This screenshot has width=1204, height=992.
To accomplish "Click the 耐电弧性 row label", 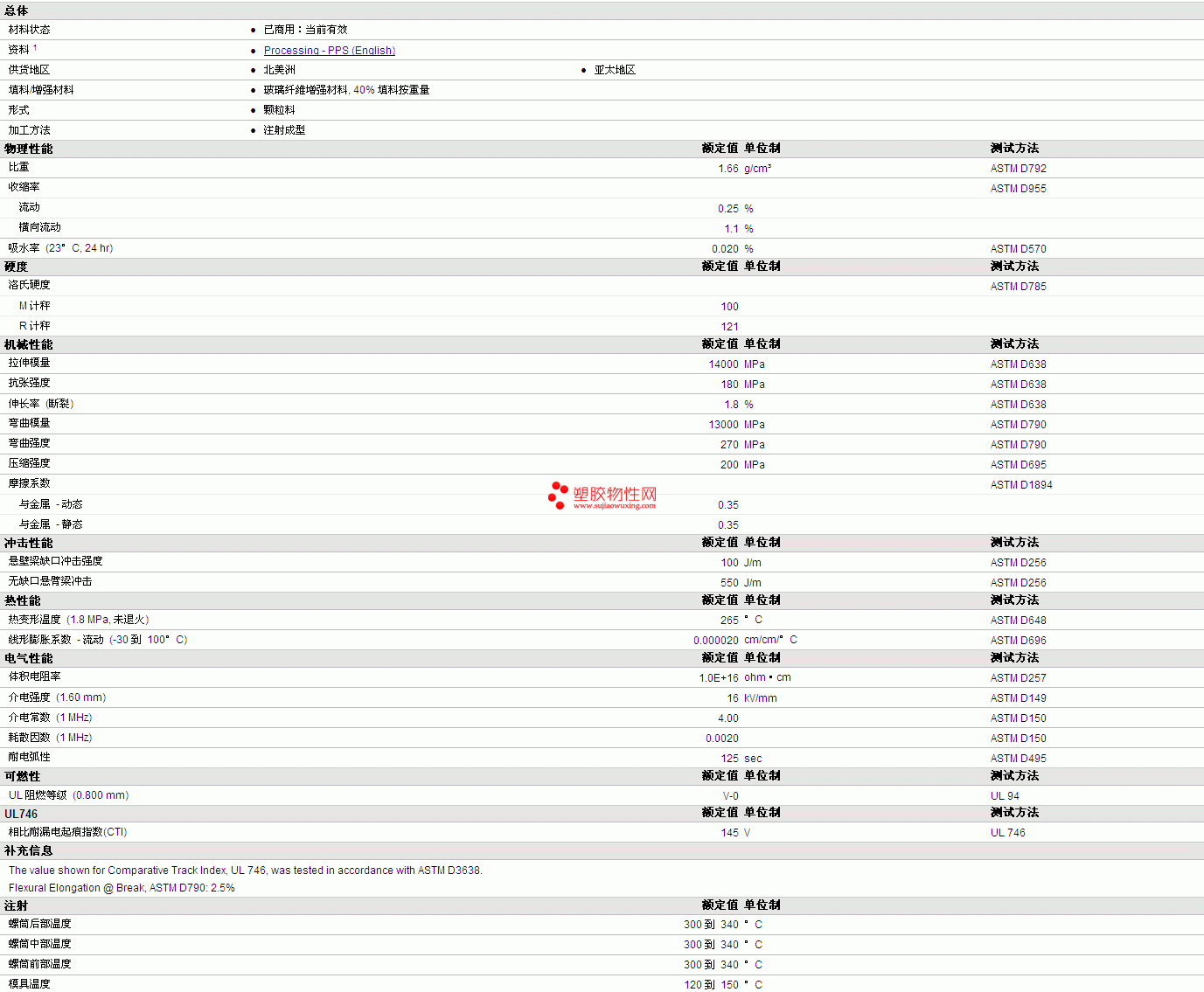I will tap(29, 757).
